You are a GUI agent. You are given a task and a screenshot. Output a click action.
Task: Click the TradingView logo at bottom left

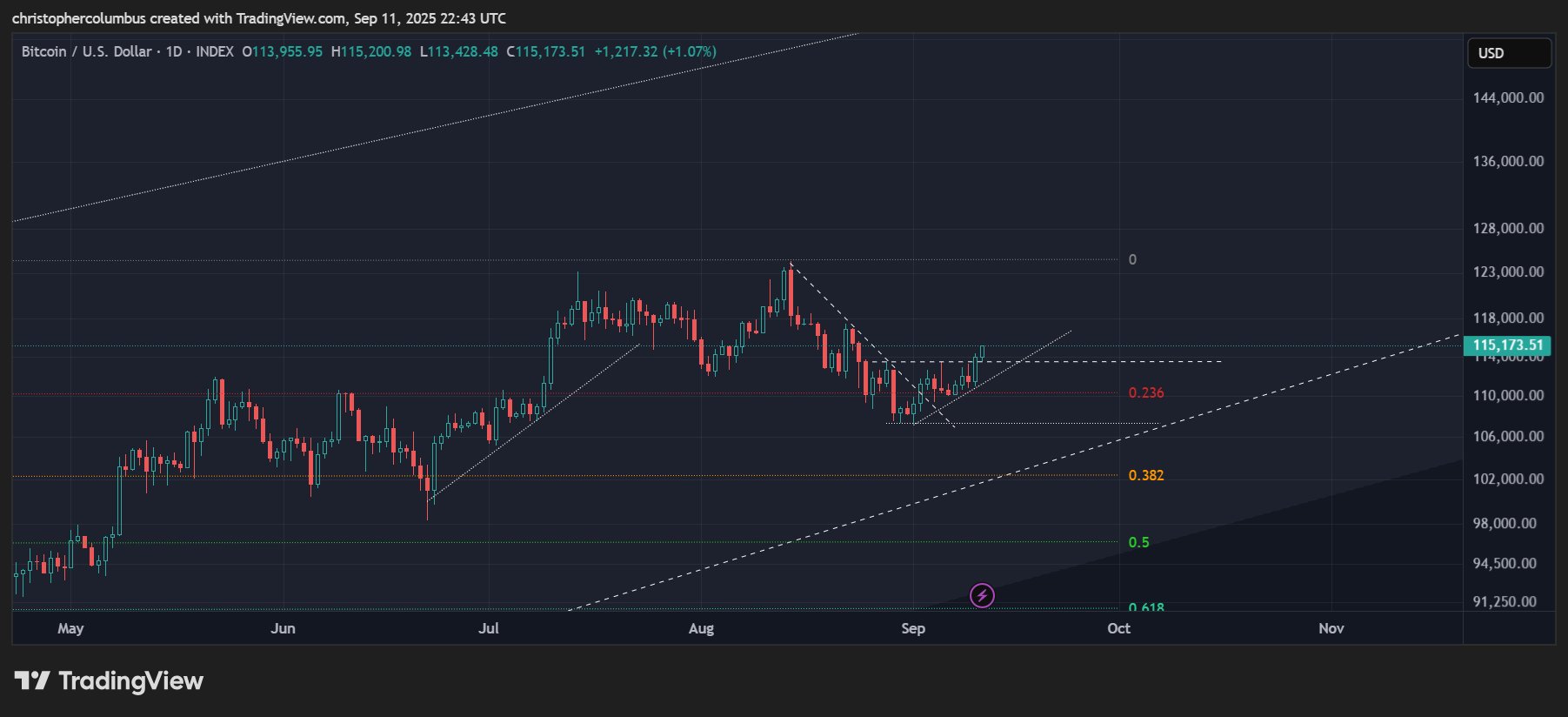109,680
